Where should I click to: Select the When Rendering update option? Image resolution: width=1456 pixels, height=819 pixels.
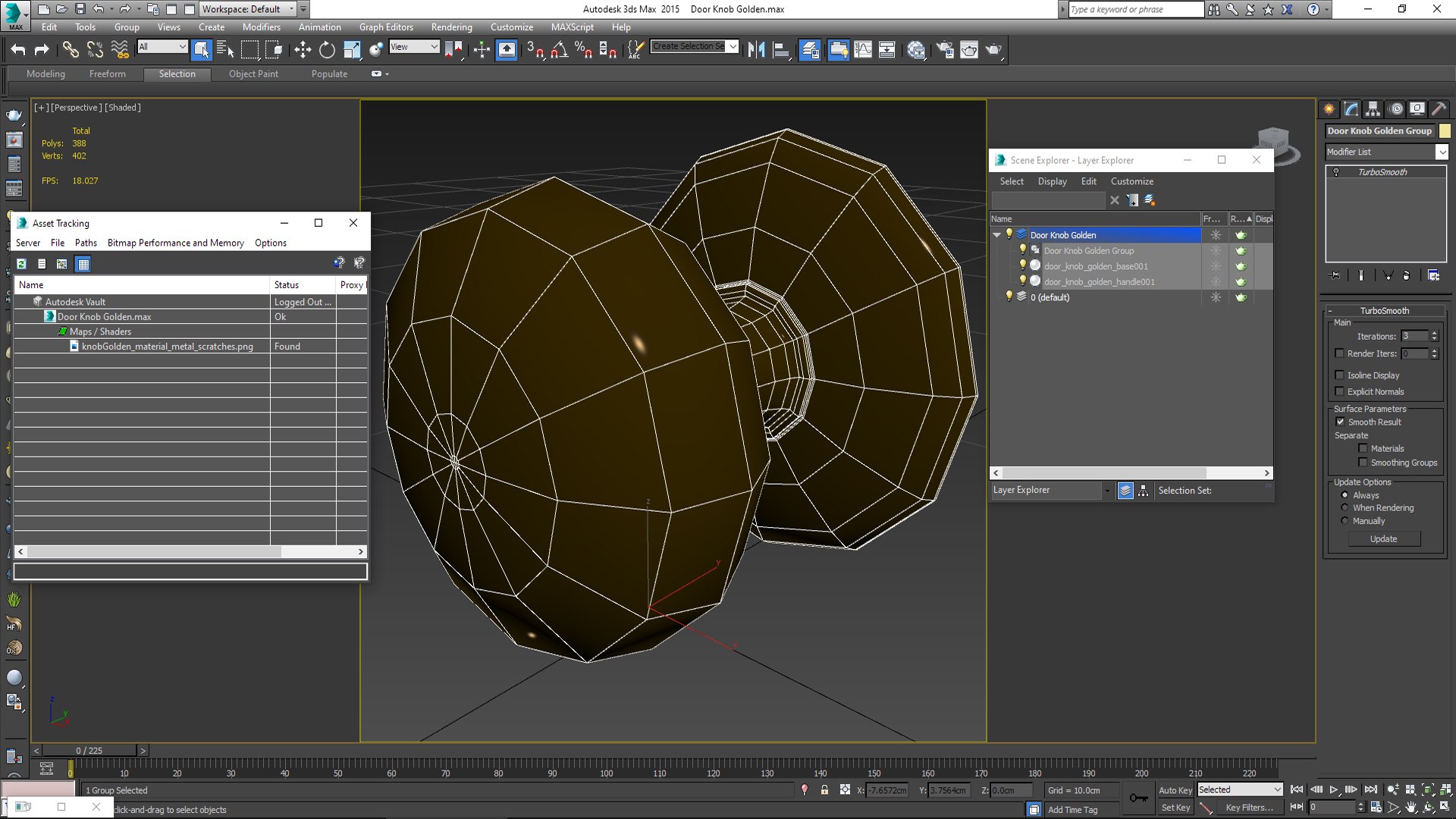point(1345,508)
